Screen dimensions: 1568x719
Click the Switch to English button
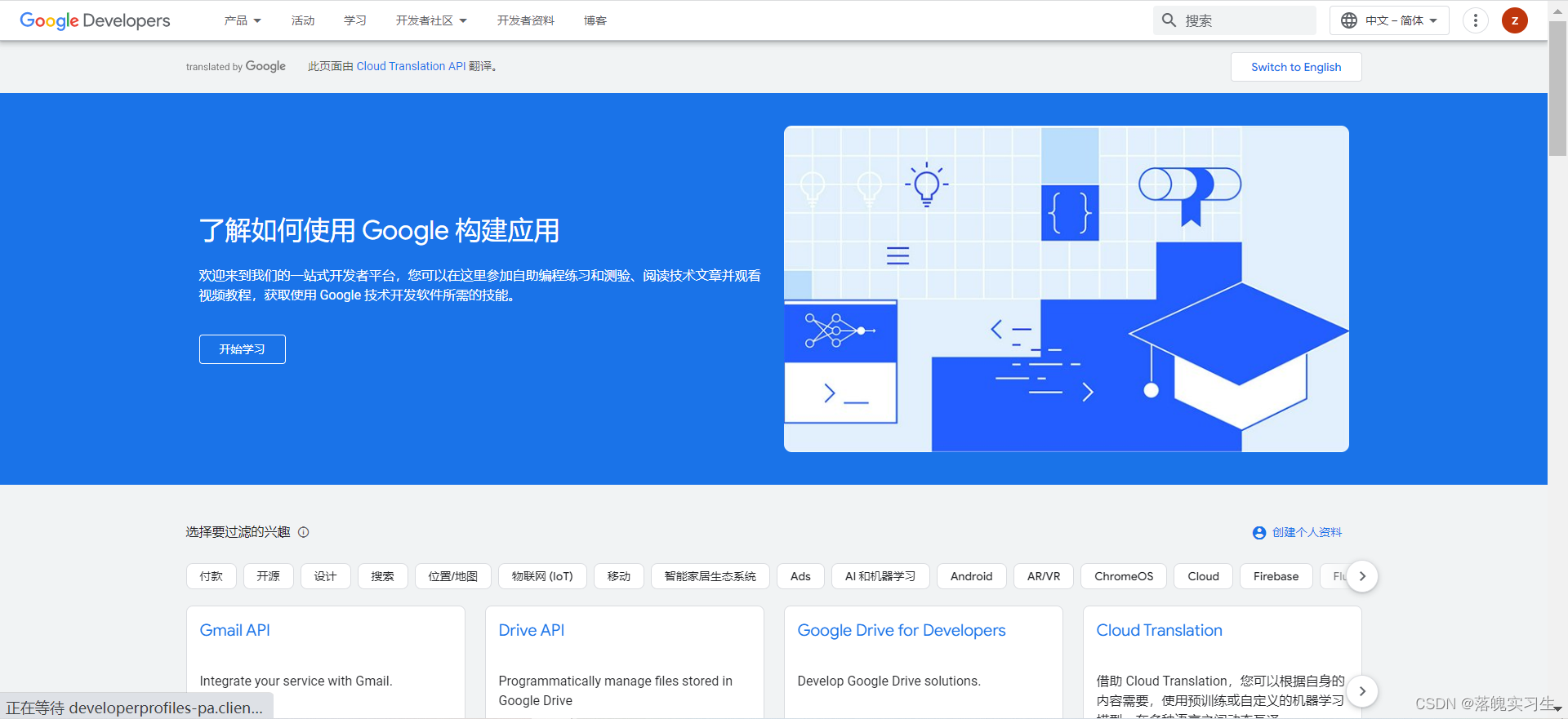click(x=1296, y=67)
